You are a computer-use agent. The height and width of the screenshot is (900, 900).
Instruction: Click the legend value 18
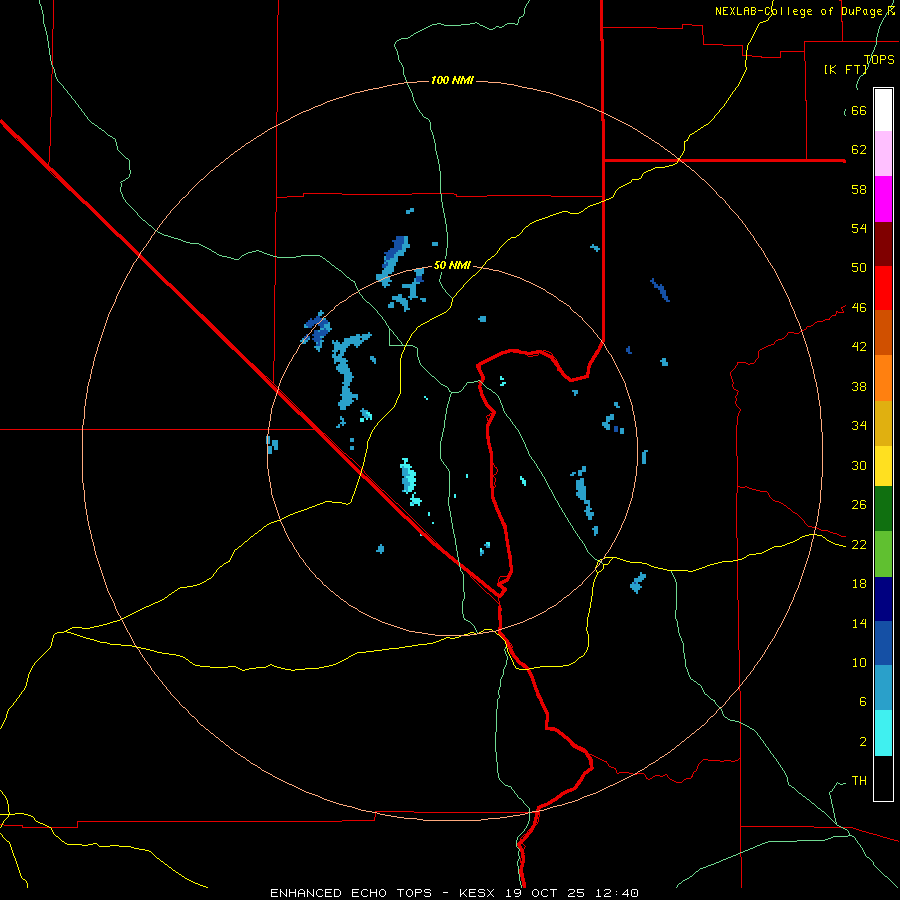(x=859, y=584)
